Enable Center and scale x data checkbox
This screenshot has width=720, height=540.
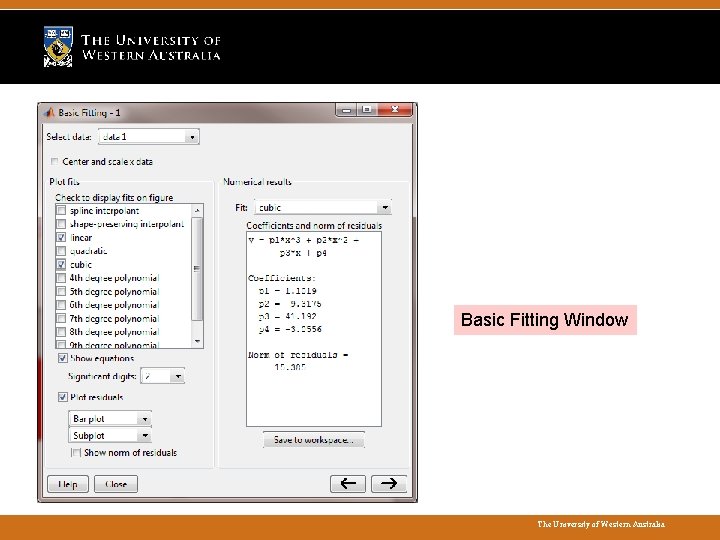pos(55,162)
